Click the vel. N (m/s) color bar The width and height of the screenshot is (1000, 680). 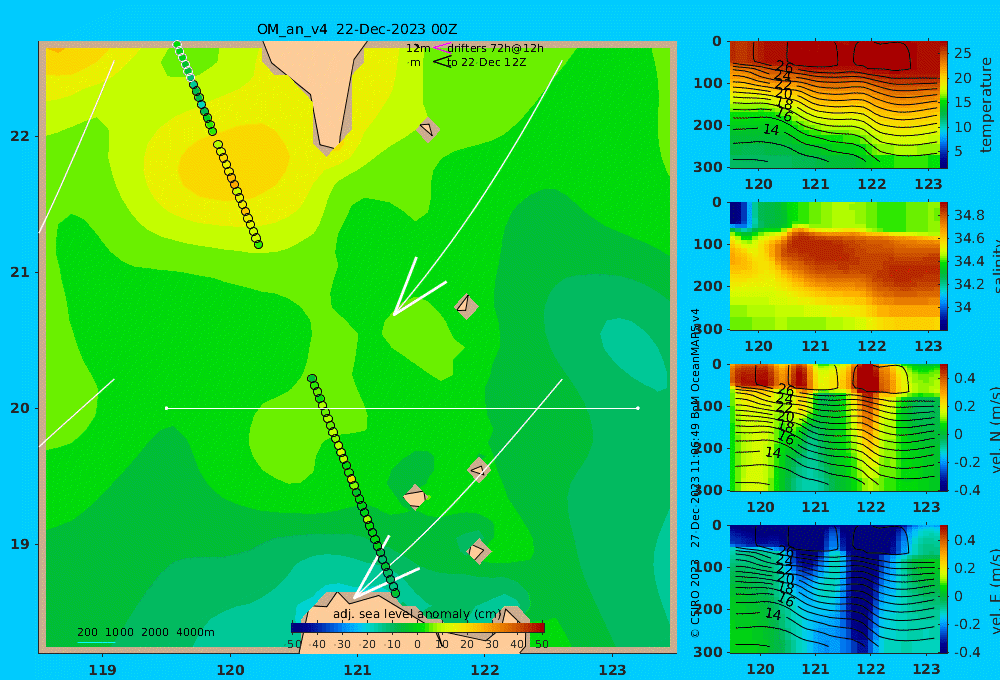944,427
